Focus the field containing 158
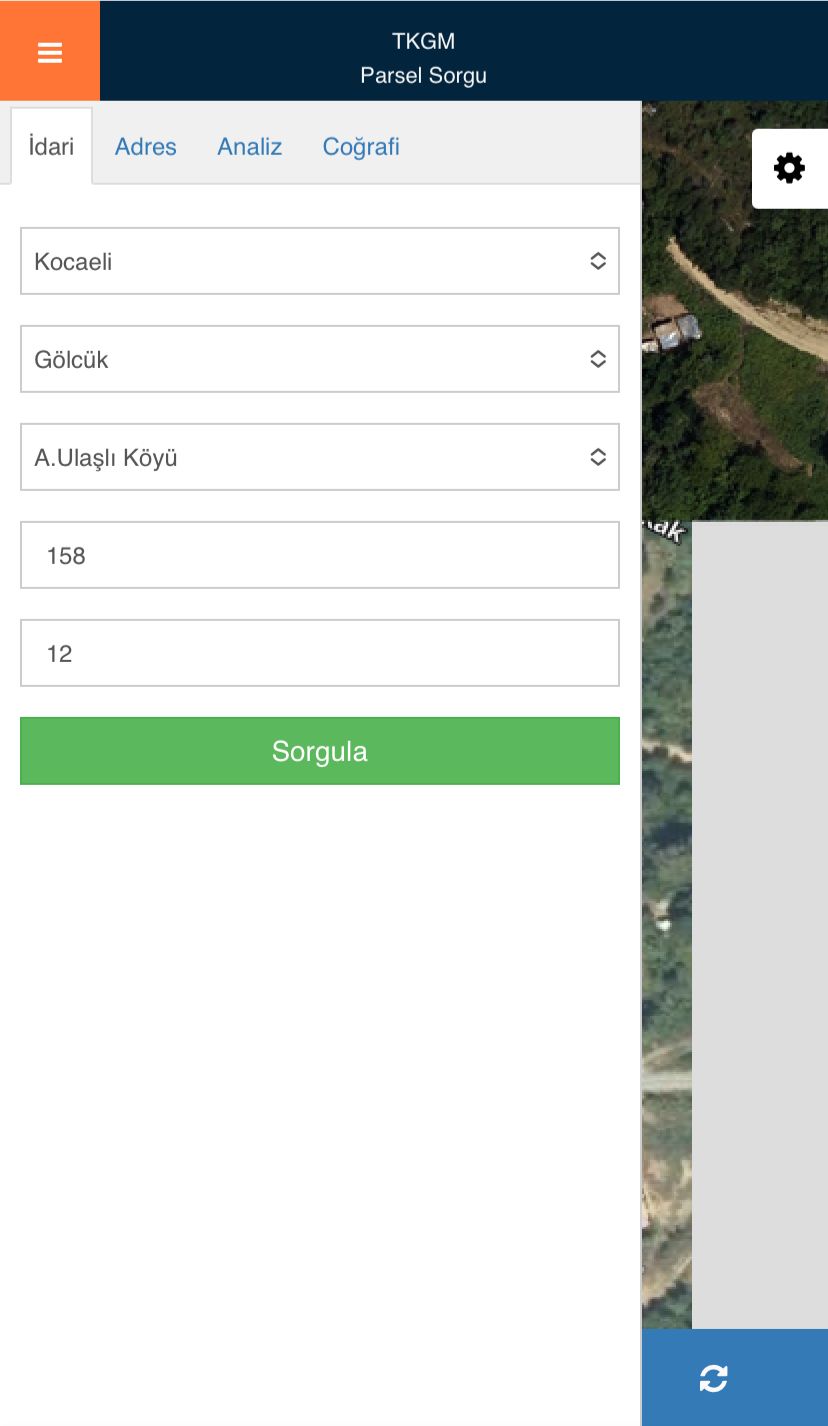 tap(320, 555)
